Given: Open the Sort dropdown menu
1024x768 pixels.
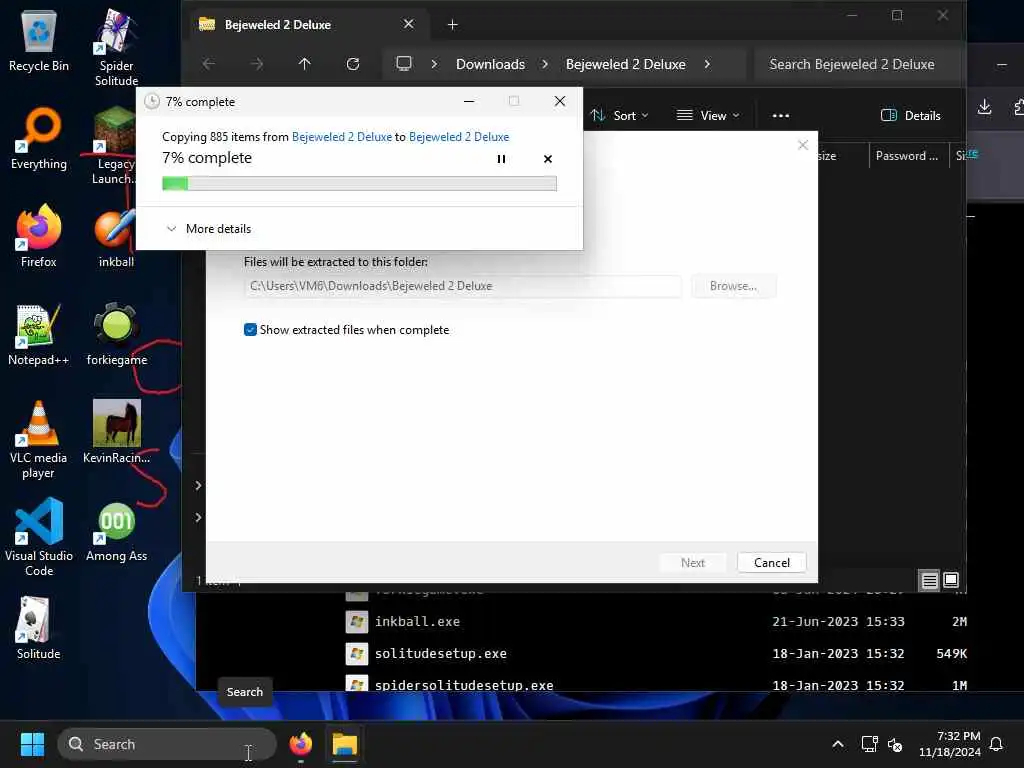Looking at the screenshot, I should coord(619,116).
